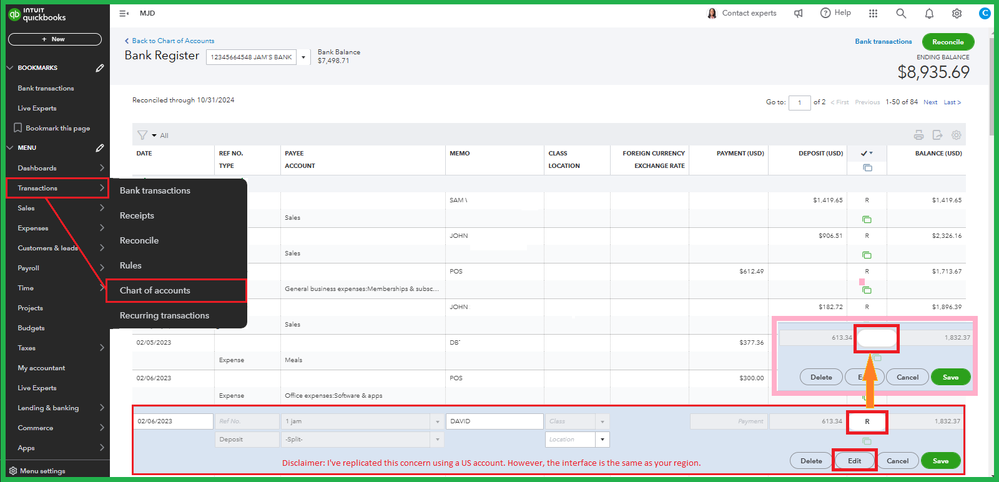This screenshot has width=999, height=482.
Task: Click Edit in the DAVID transaction row
Action: [x=854, y=460]
